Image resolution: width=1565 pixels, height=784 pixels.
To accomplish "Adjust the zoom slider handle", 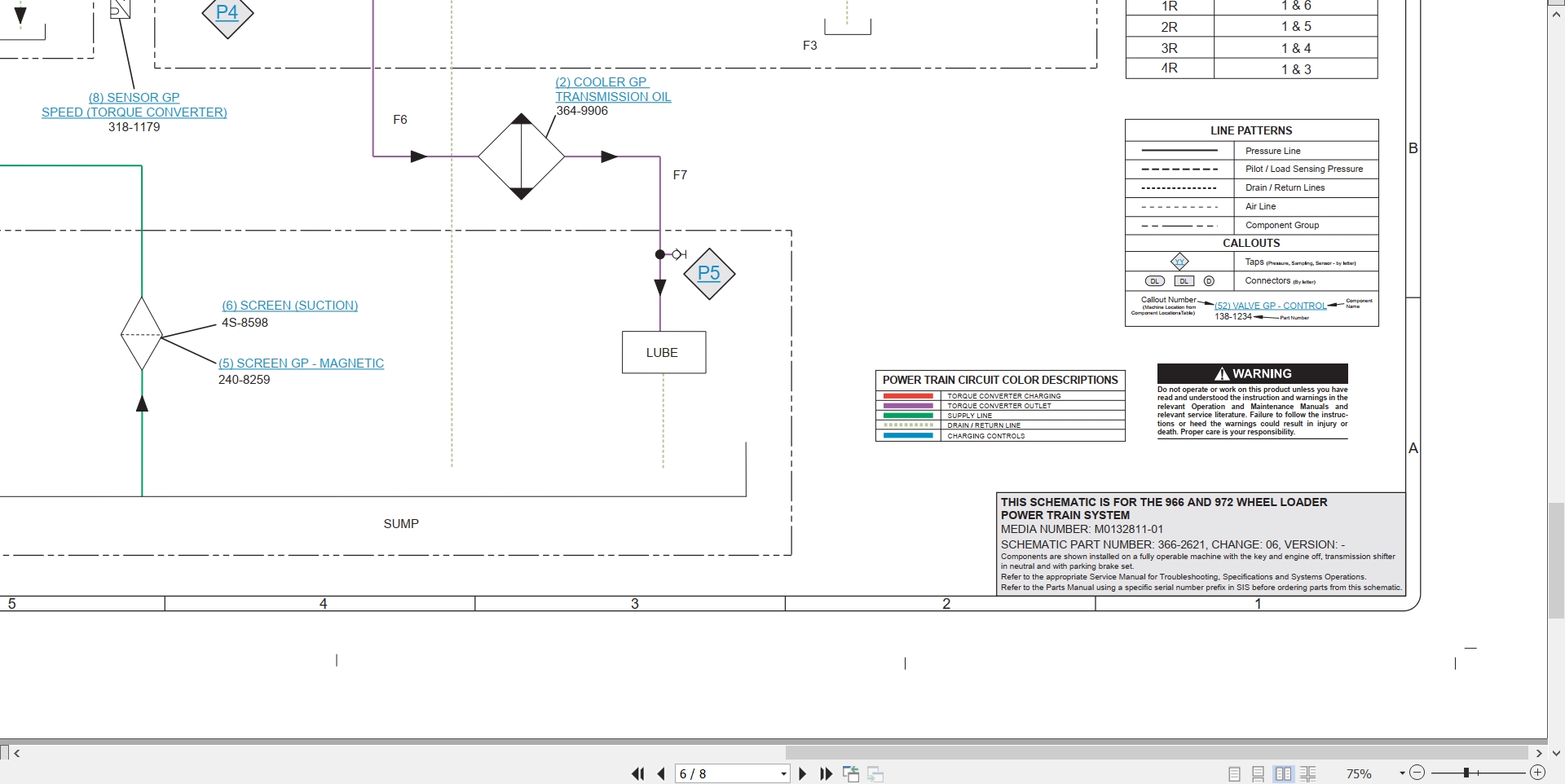I will click(x=1466, y=773).
